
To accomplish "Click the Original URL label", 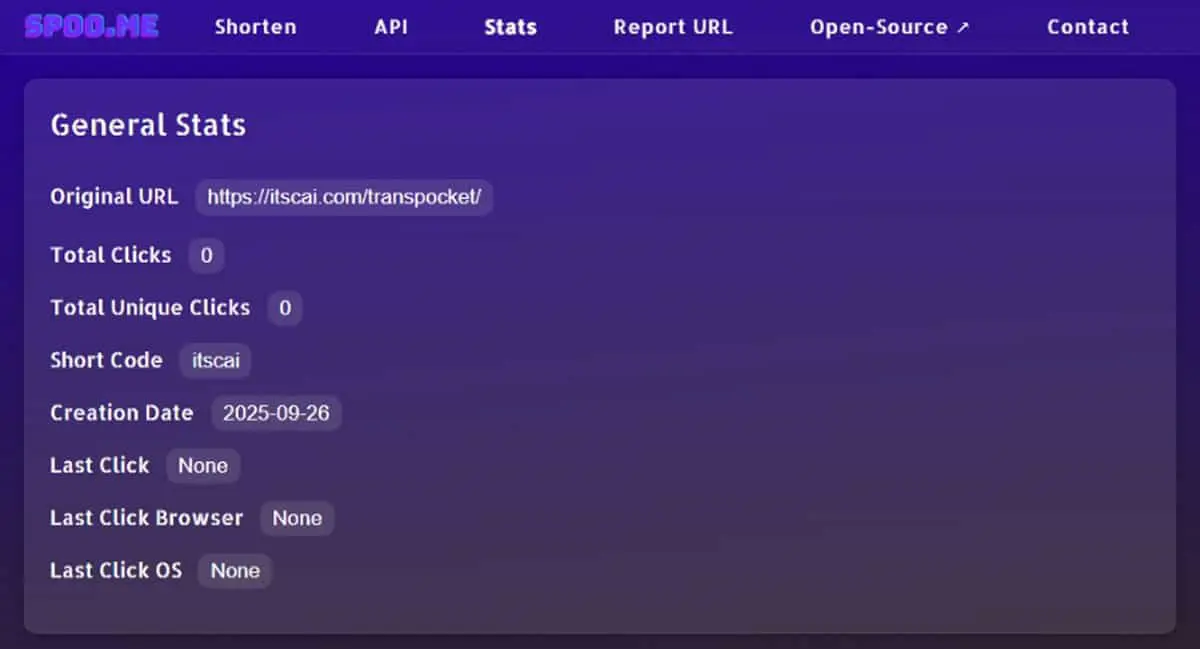I will click(114, 196).
